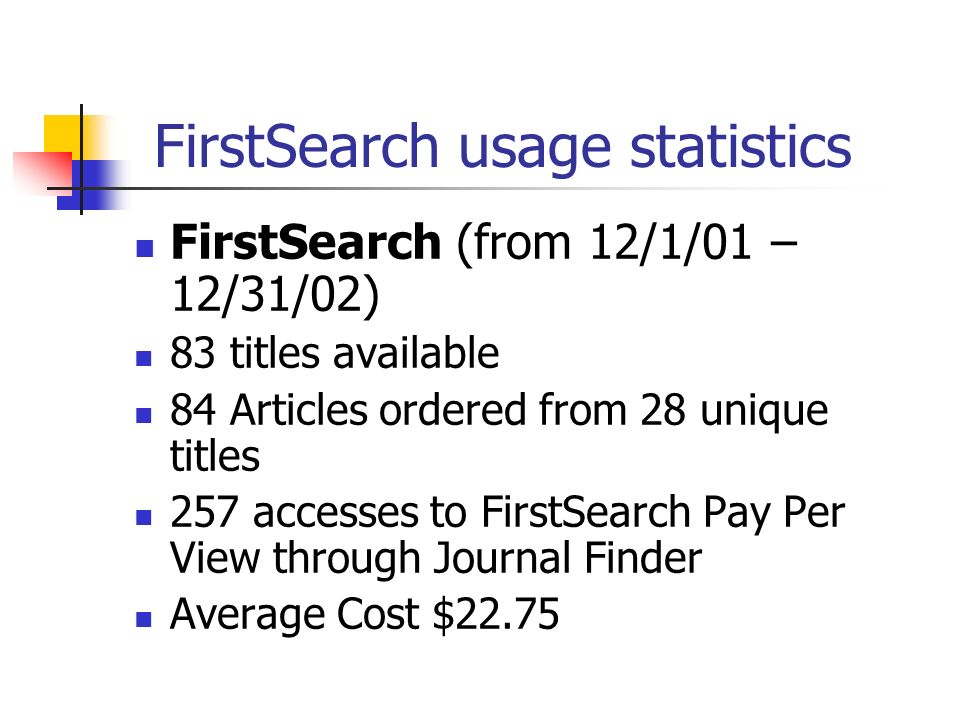Click the date text 12/31/02)
This screenshot has height=720, width=960.
(275, 296)
